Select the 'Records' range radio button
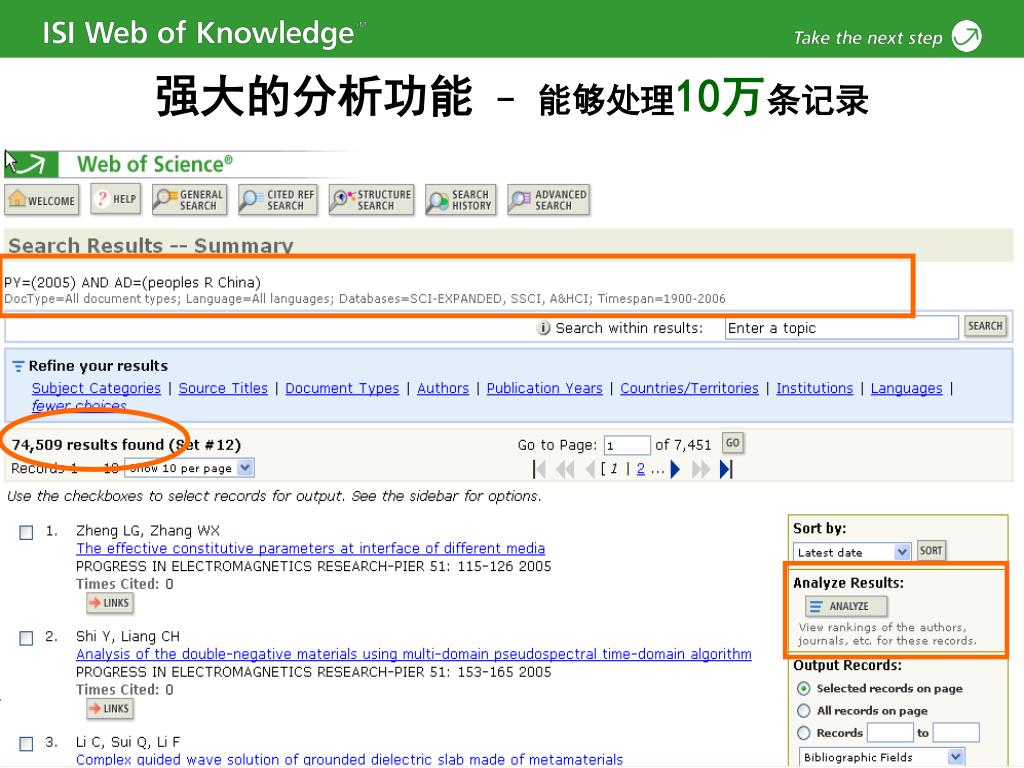The width and height of the screenshot is (1024, 768). pos(804,733)
